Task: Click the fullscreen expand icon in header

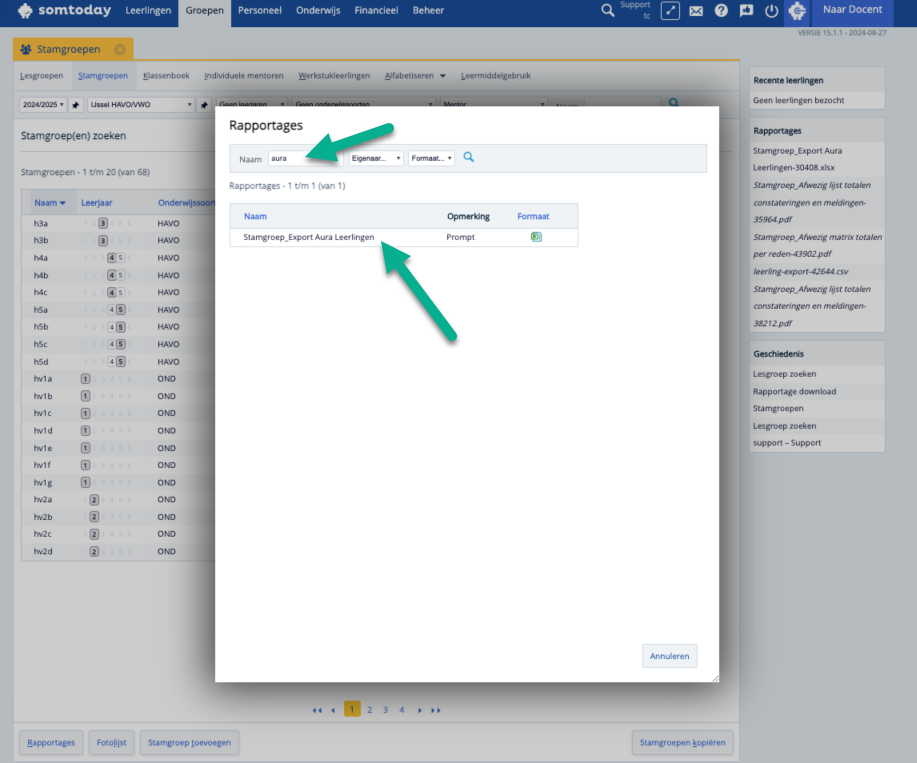Action: (671, 11)
